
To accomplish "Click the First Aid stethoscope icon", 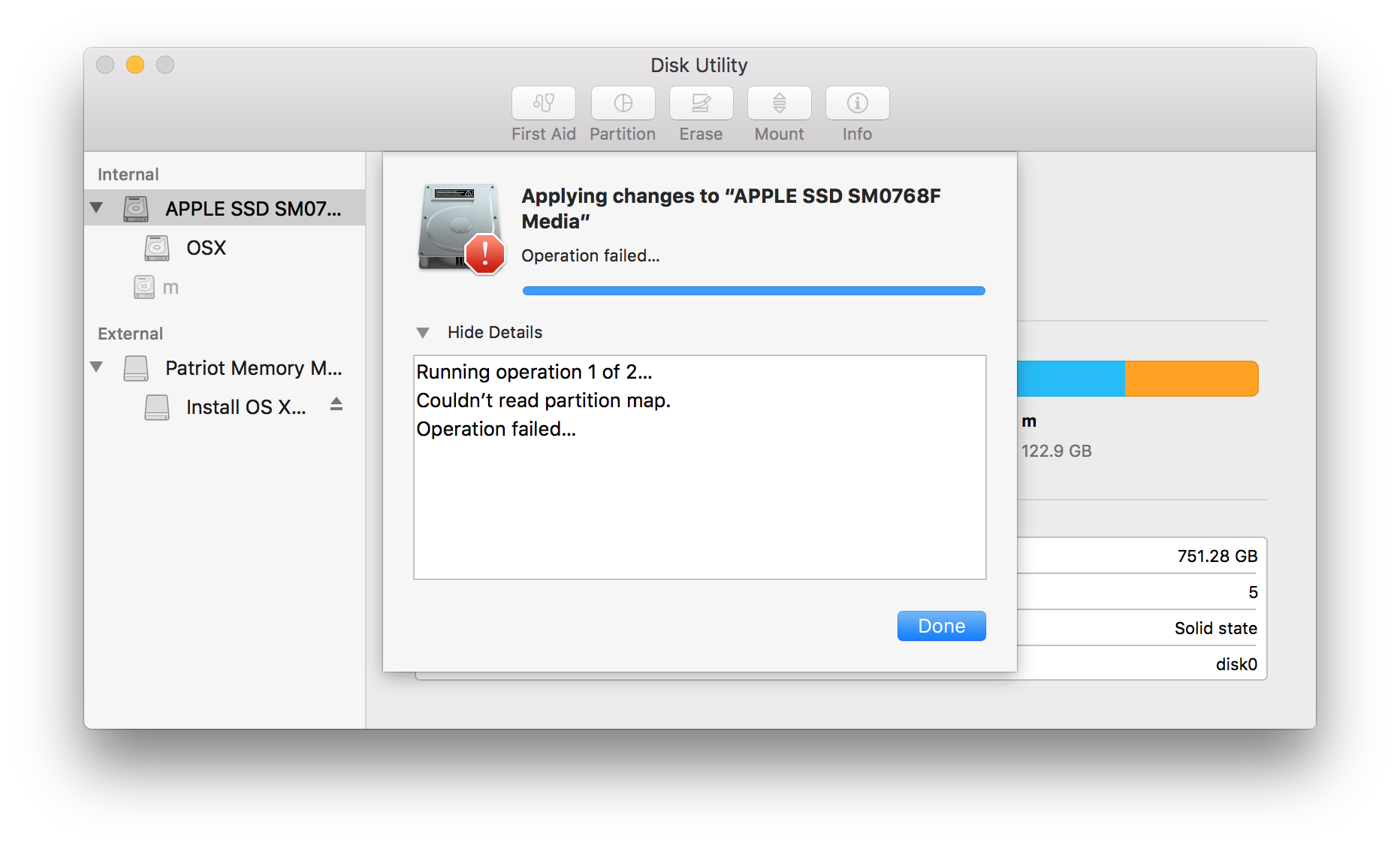I will pos(544,103).
